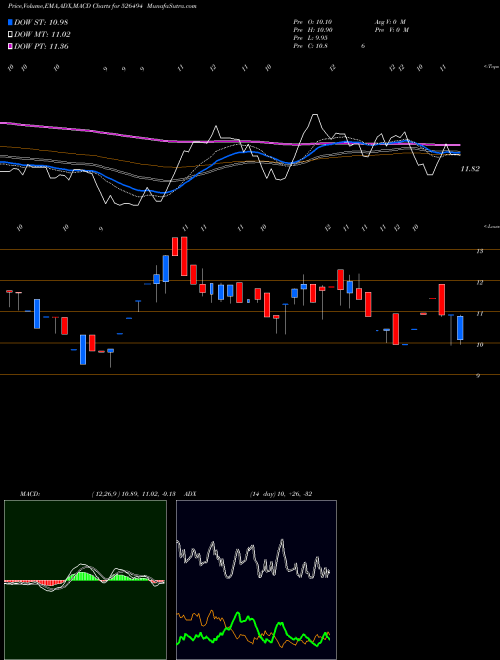The width and height of the screenshot is (500, 660).
Task: Click the 'Pre H: 10.90' value
Action: click(x=314, y=30)
